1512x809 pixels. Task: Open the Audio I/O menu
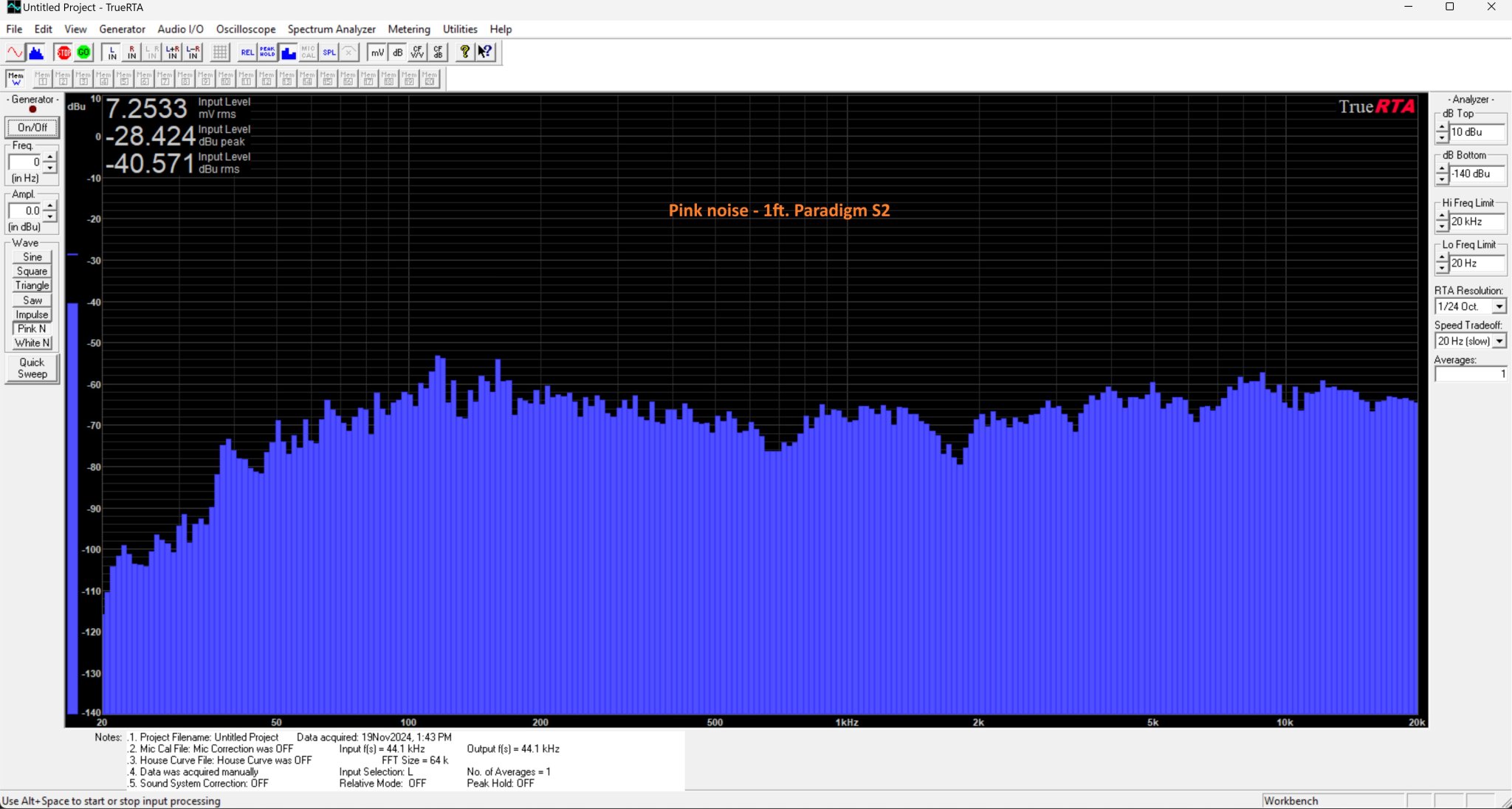[x=180, y=29]
